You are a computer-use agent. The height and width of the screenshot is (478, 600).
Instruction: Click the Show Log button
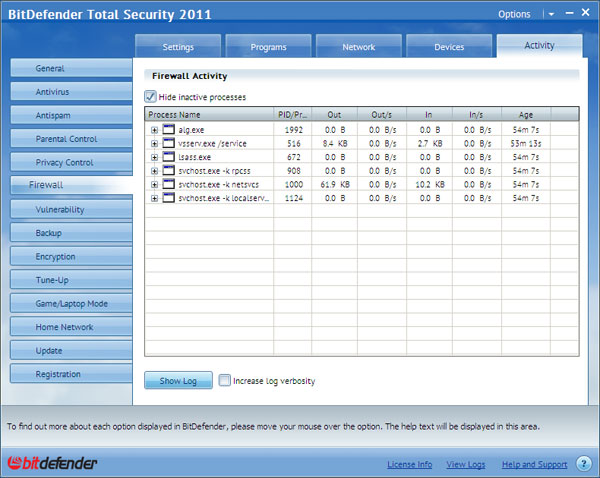pyautogui.click(x=178, y=380)
